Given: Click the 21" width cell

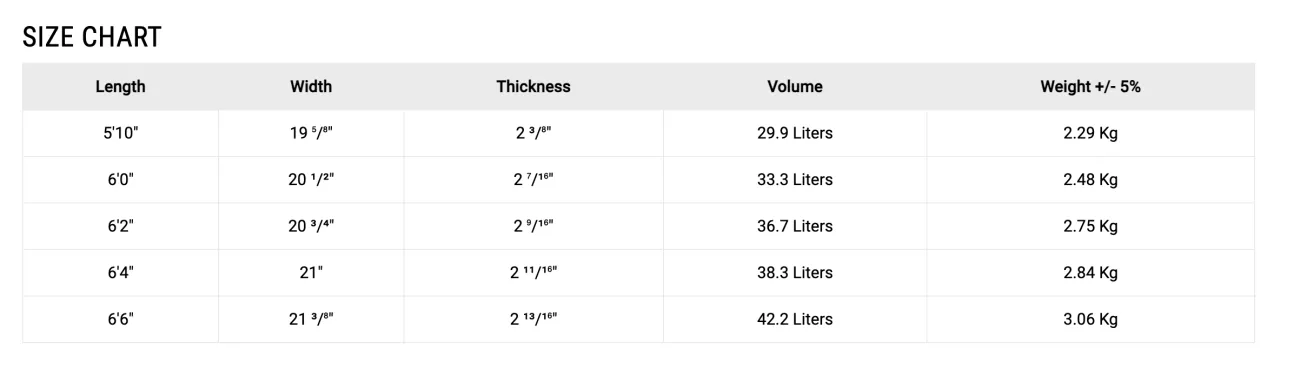Looking at the screenshot, I should 311,273.
